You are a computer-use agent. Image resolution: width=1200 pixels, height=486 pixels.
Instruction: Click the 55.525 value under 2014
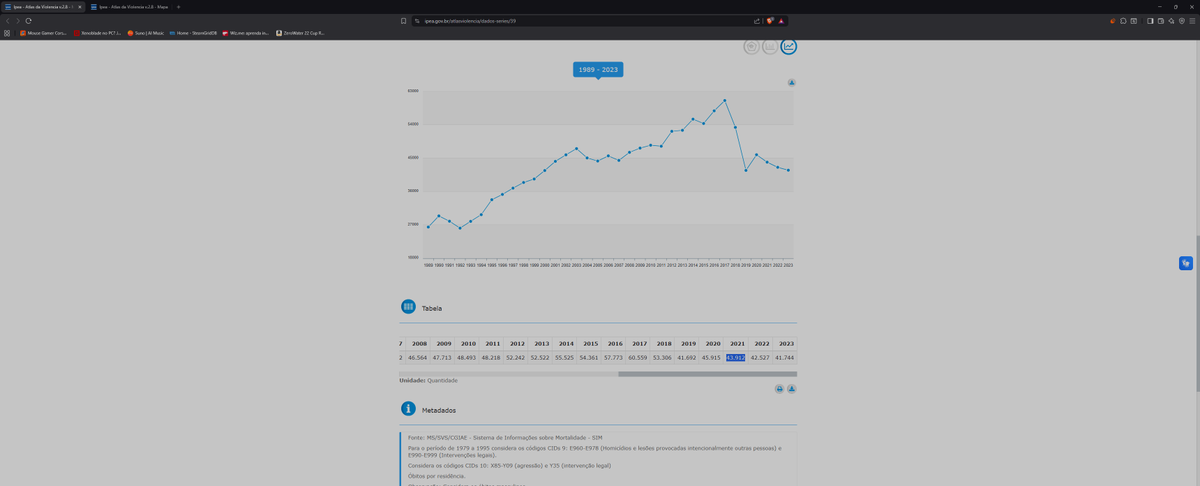pyautogui.click(x=565, y=357)
